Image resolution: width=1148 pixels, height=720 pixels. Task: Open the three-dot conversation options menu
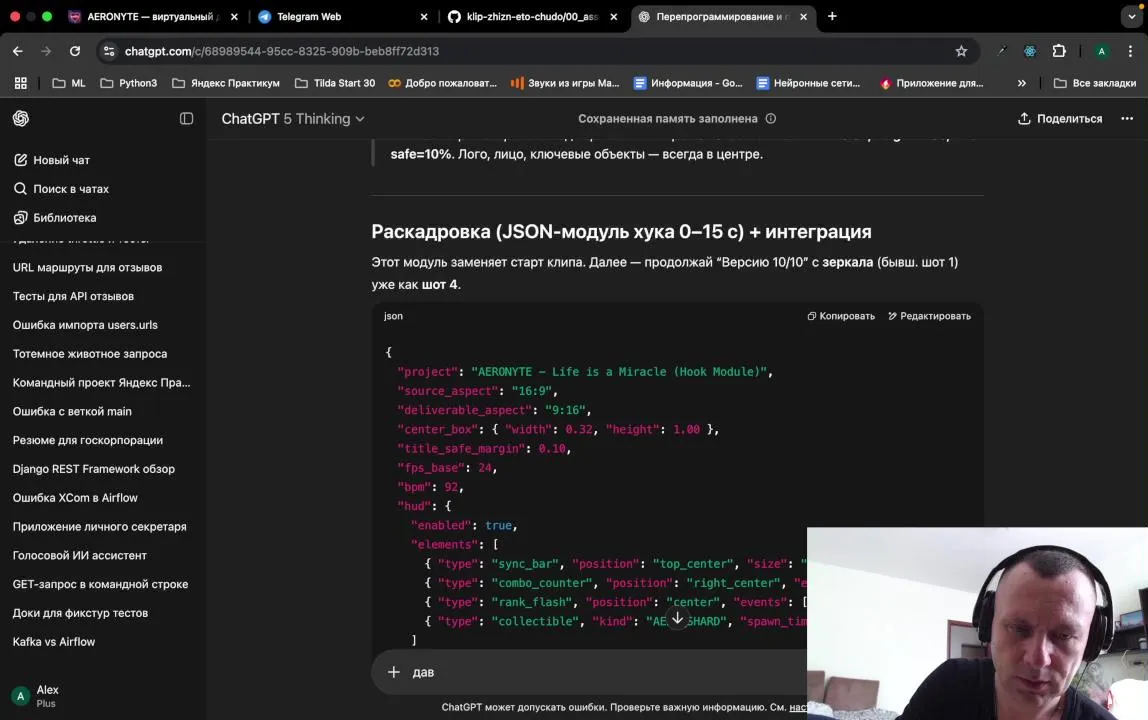(x=1127, y=119)
